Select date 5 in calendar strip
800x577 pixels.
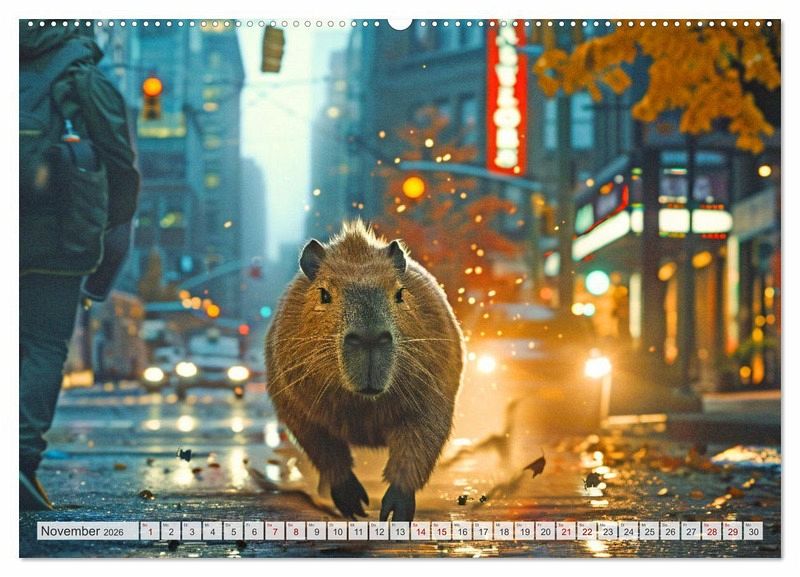233,531
